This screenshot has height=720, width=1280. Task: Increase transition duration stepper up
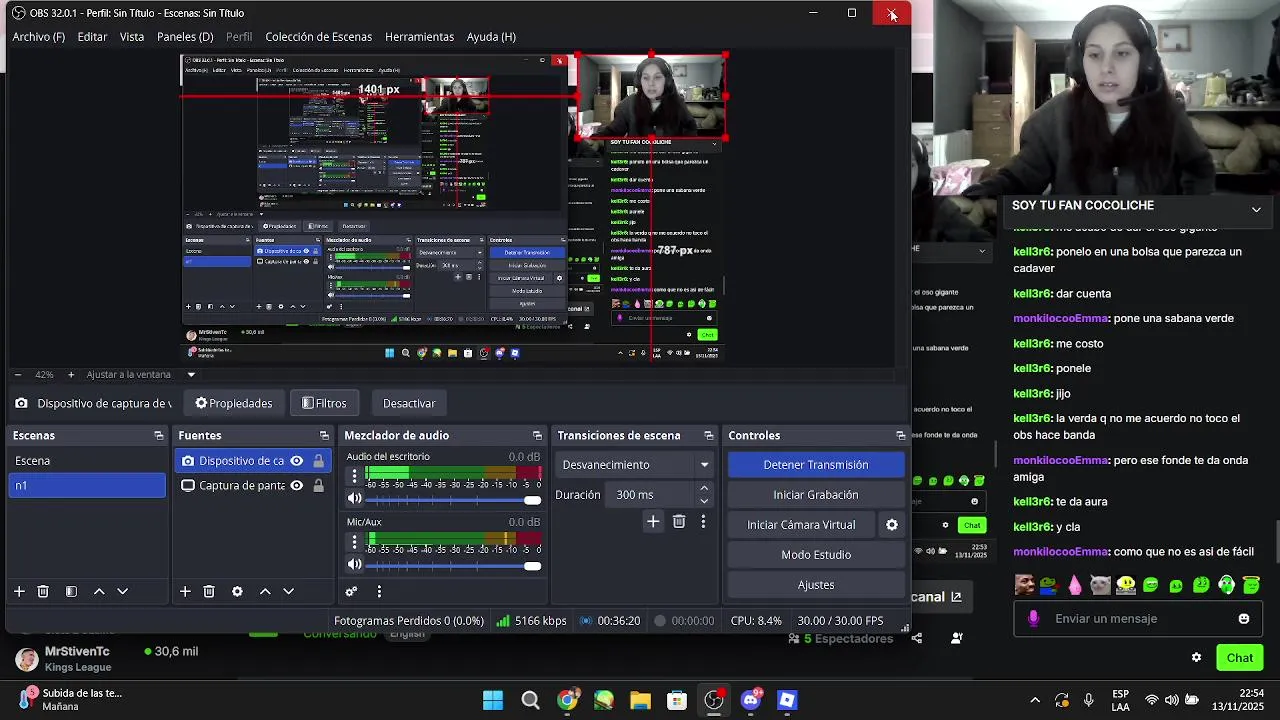704,489
